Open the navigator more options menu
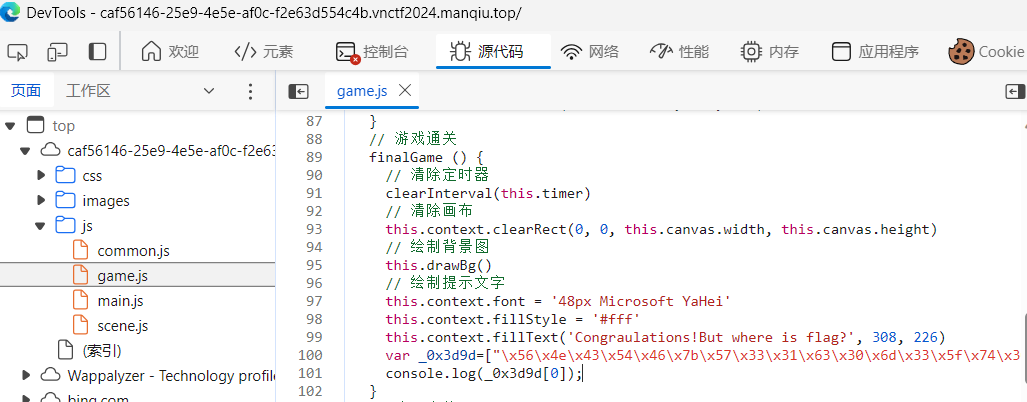Image resolution: width=1027 pixels, height=402 pixels. coord(250,91)
